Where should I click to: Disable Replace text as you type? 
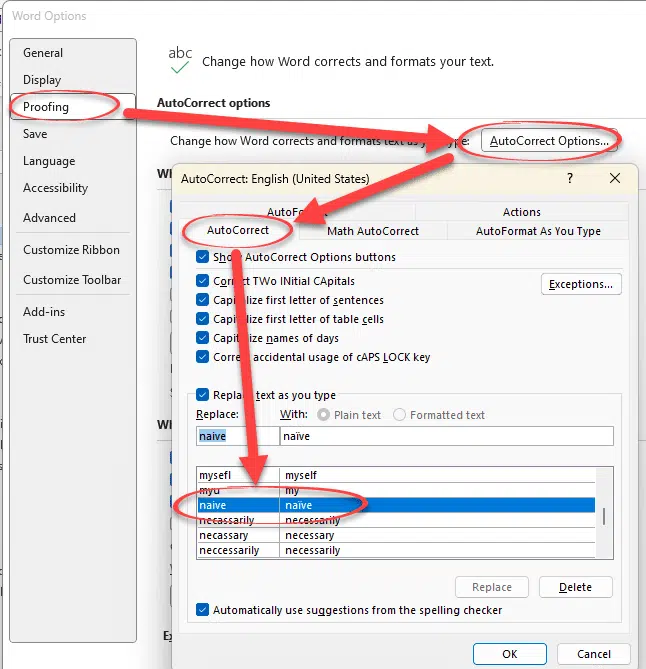pyautogui.click(x=203, y=395)
